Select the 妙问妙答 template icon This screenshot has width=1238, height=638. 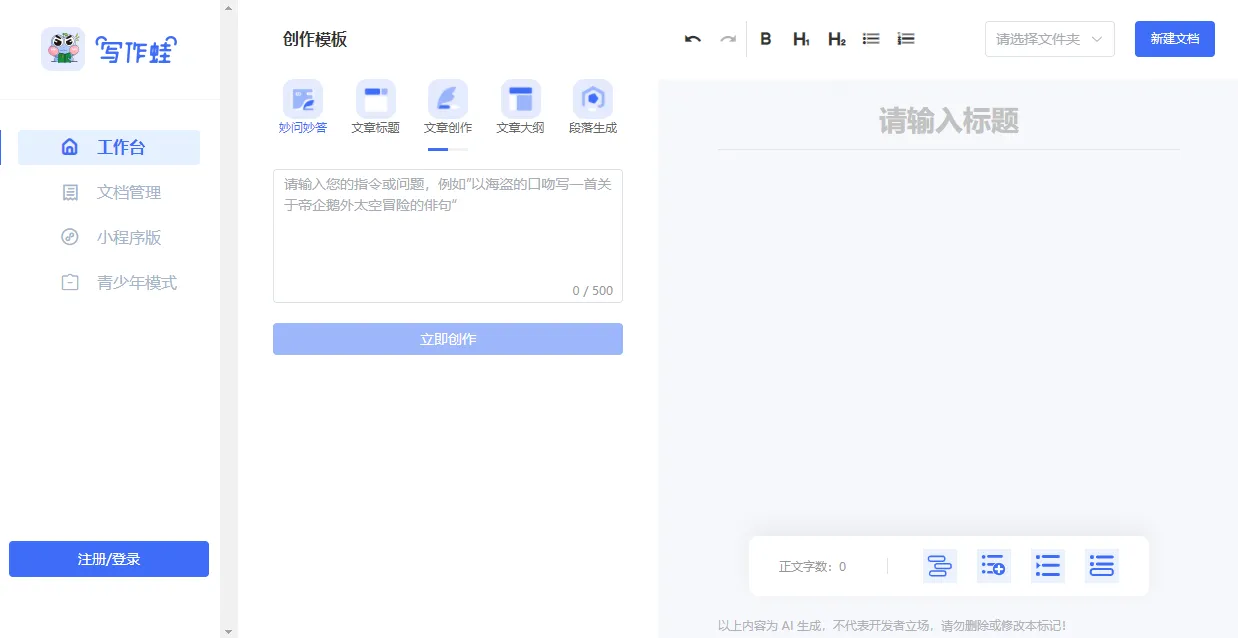click(x=303, y=99)
